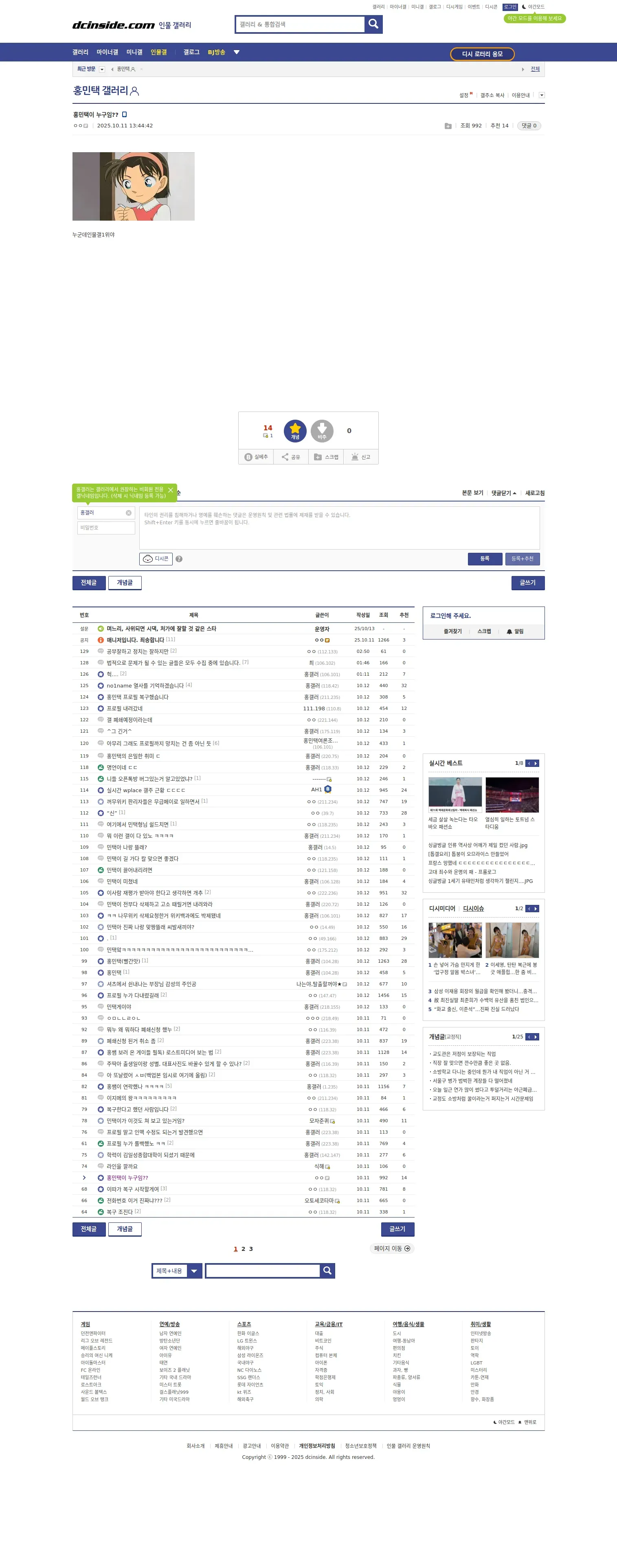The width and height of the screenshot is (617, 1568).
Task: Switch to the 디시이슈 tab
Action: [x=473, y=909]
